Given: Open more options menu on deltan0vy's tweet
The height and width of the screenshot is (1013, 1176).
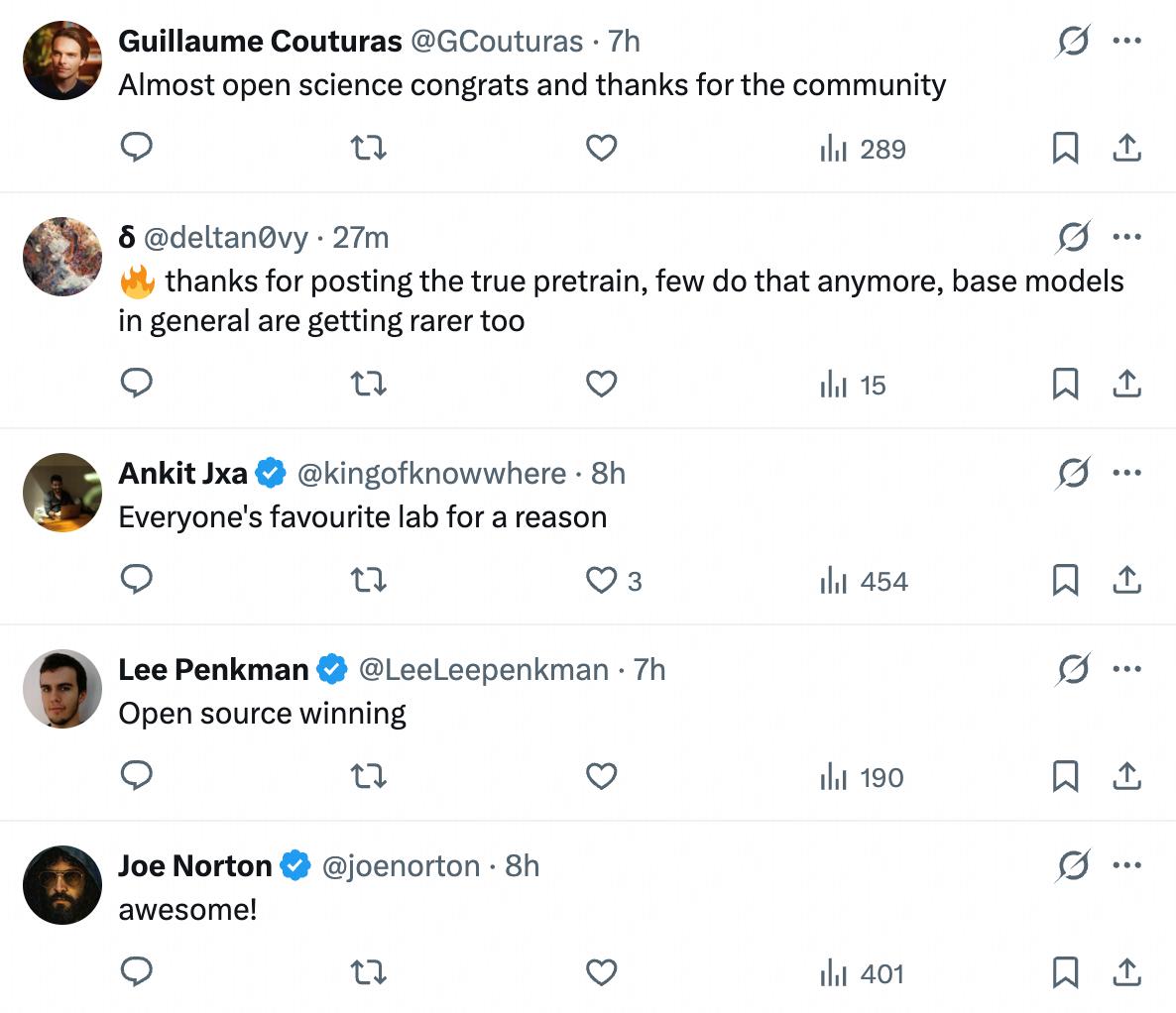Looking at the screenshot, I should [1127, 237].
